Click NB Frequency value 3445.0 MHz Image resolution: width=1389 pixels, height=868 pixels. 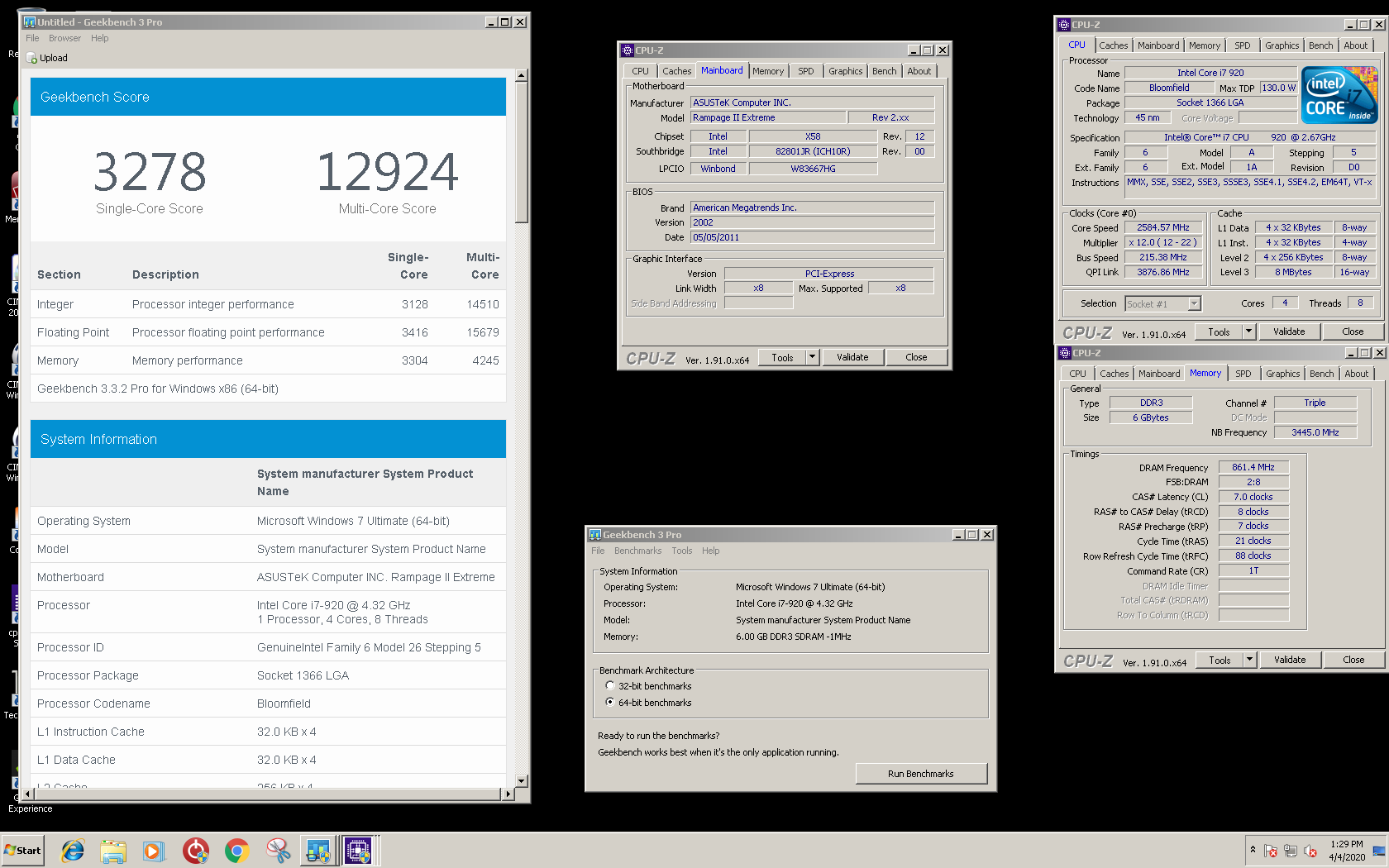pos(1315,432)
